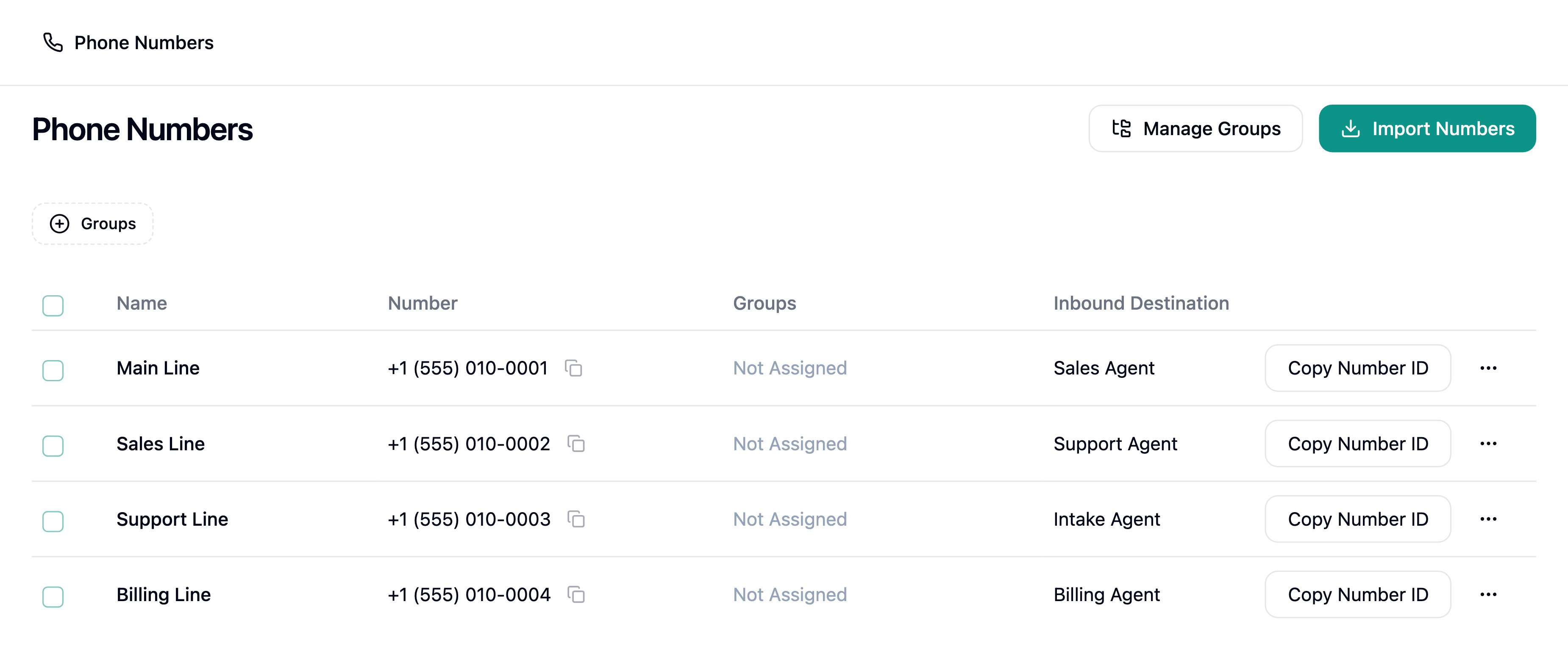Click the Inbound Destination column header

pyautogui.click(x=1141, y=303)
